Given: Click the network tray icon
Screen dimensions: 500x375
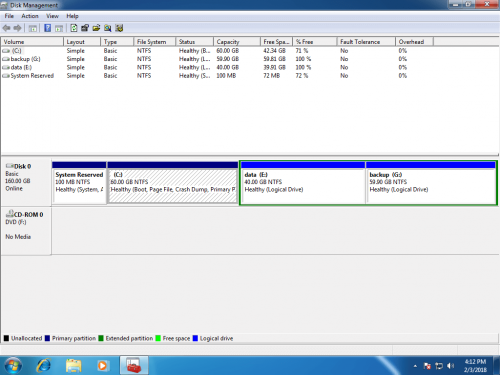Looking at the screenshot, I should [439, 366].
